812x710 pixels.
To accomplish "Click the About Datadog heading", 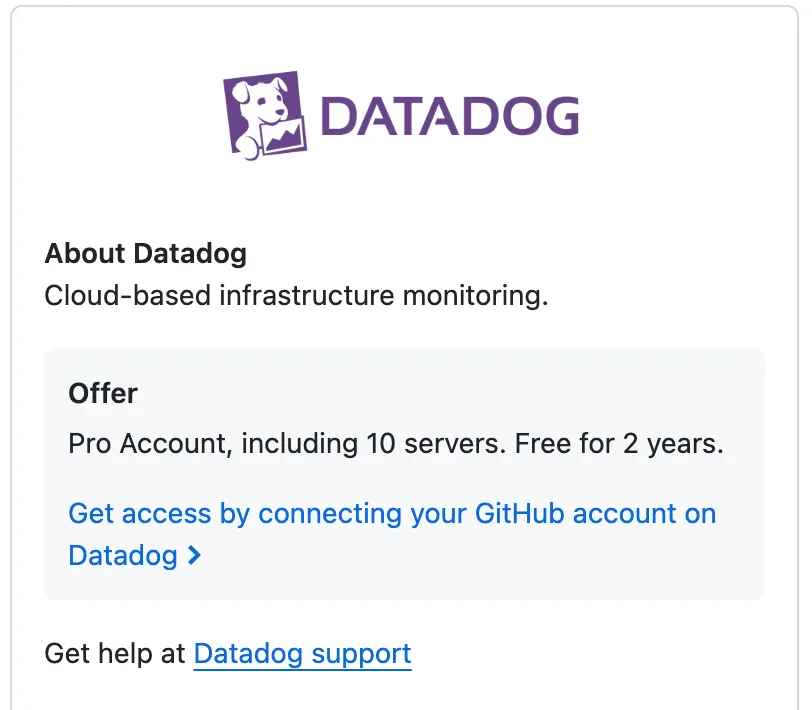I will pyautogui.click(x=145, y=253).
